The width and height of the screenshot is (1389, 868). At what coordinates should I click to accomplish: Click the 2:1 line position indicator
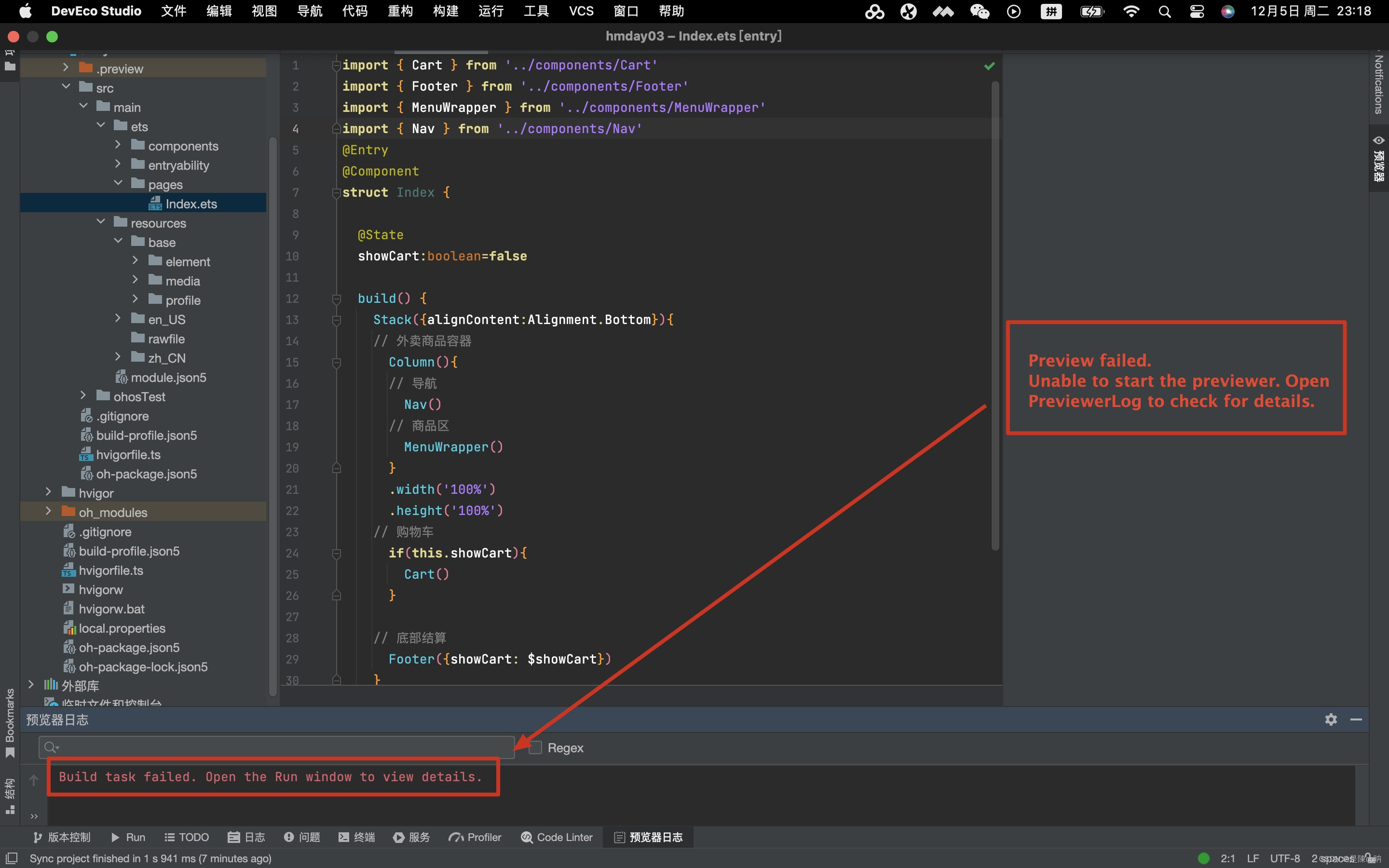coord(1229,858)
